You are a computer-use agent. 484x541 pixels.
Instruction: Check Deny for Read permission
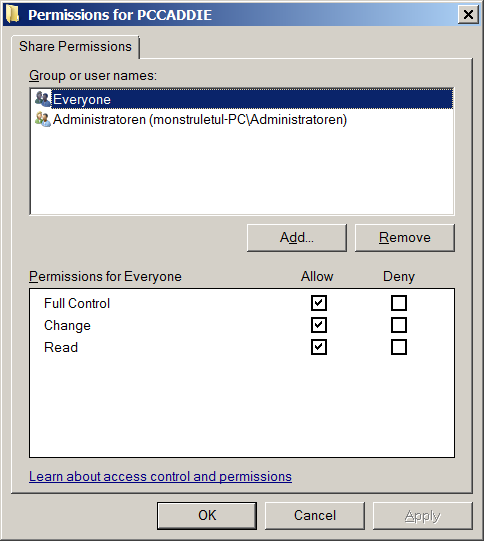coord(399,347)
